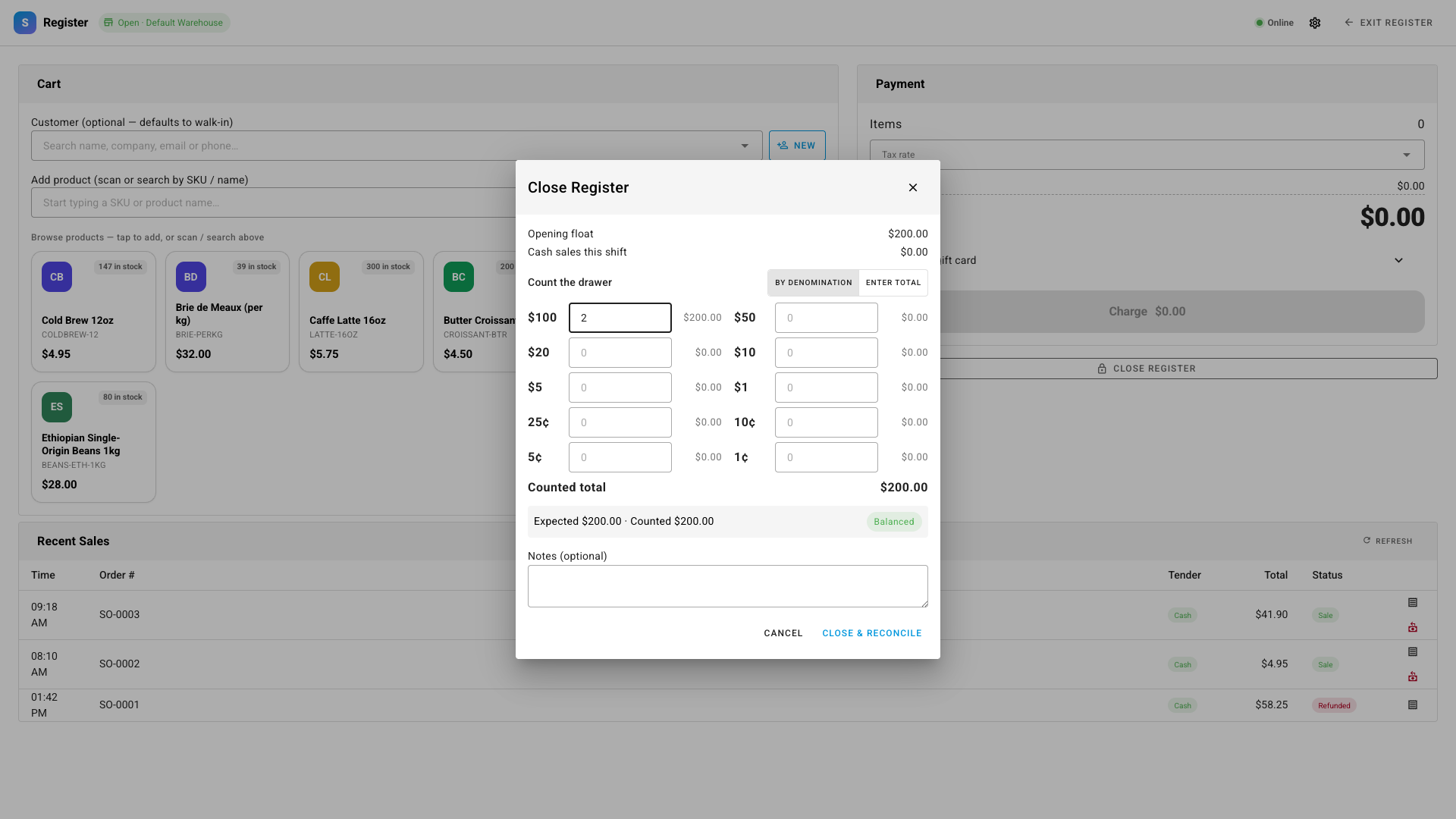Click the Balanced status chip

(894, 522)
